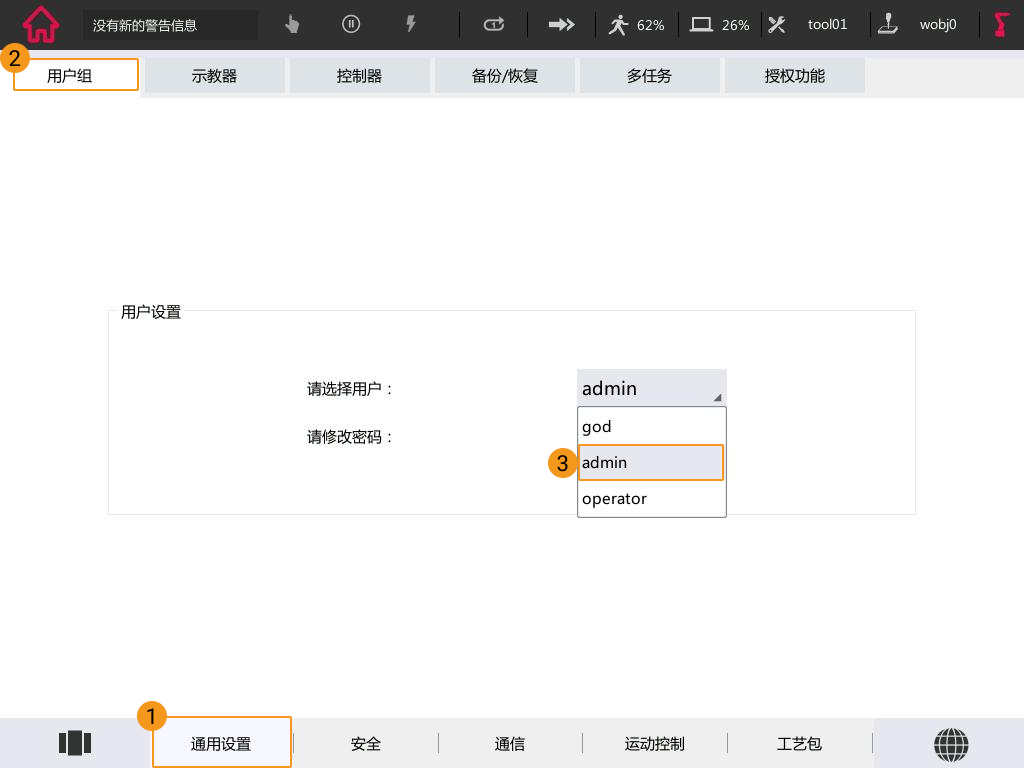Tap the hand manual-mode icon
This screenshot has height=768, width=1024.
(x=292, y=25)
